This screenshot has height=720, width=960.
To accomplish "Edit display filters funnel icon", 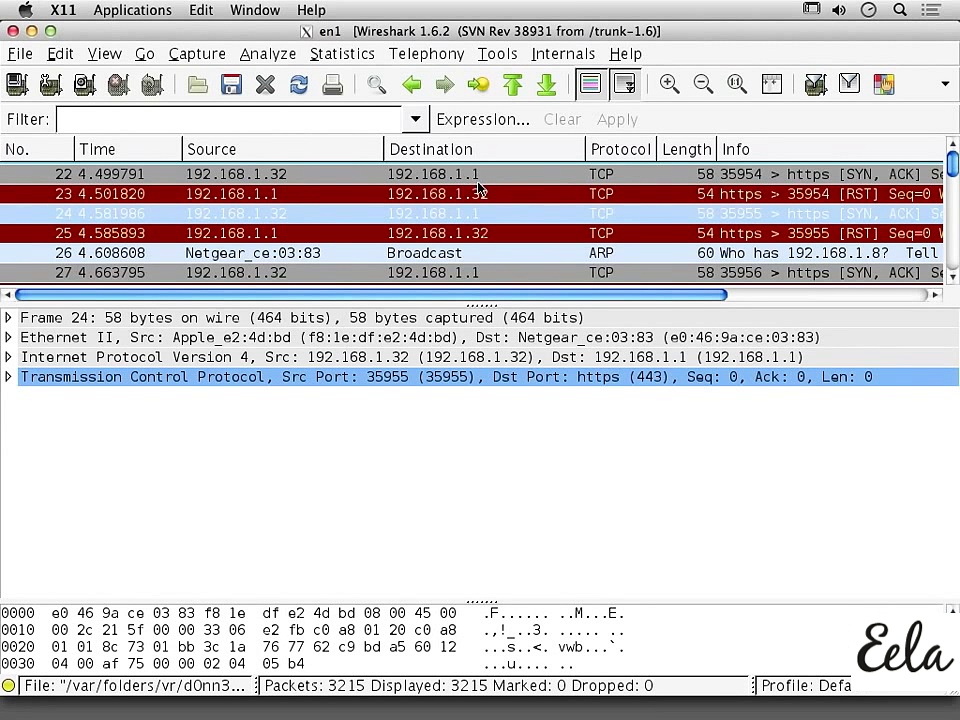I will click(x=849, y=84).
